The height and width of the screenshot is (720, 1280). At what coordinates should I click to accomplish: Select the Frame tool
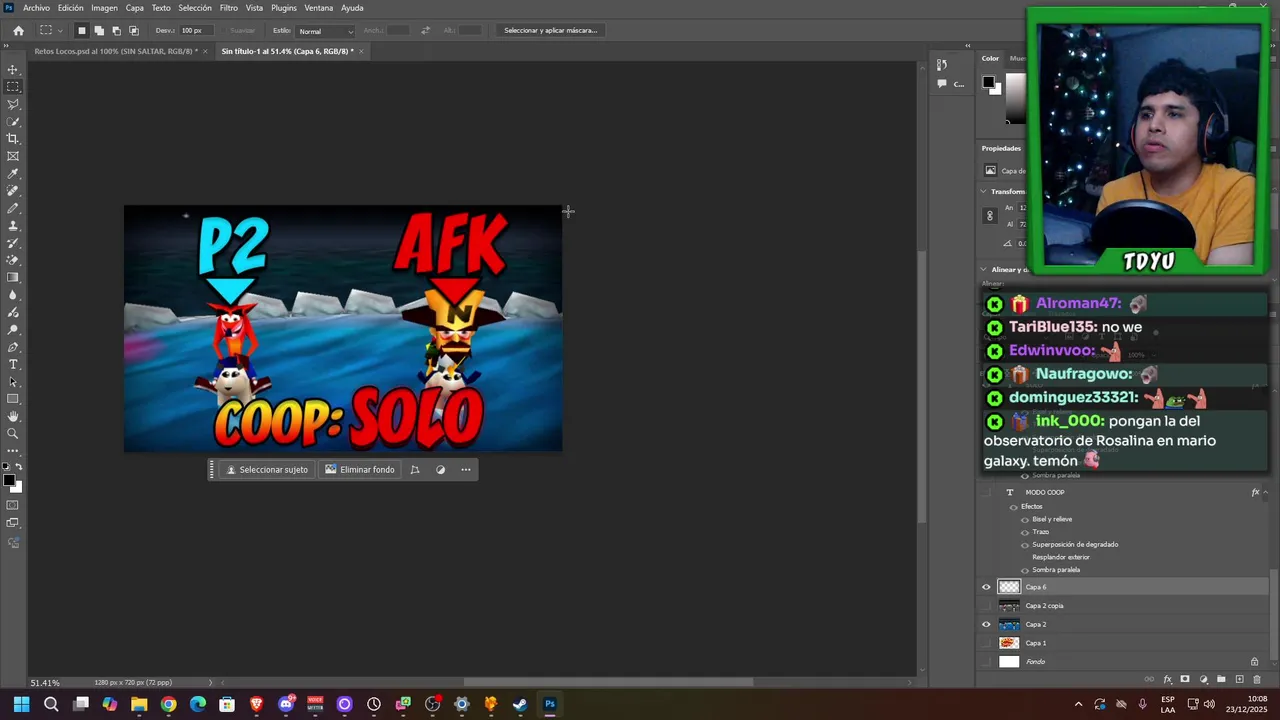(x=13, y=156)
